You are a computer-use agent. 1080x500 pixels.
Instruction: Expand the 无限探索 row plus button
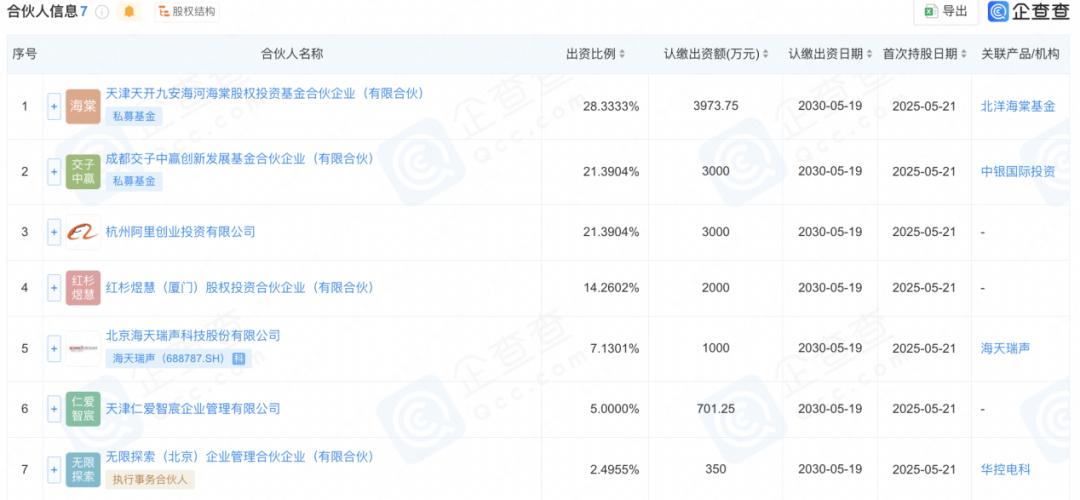[54, 470]
